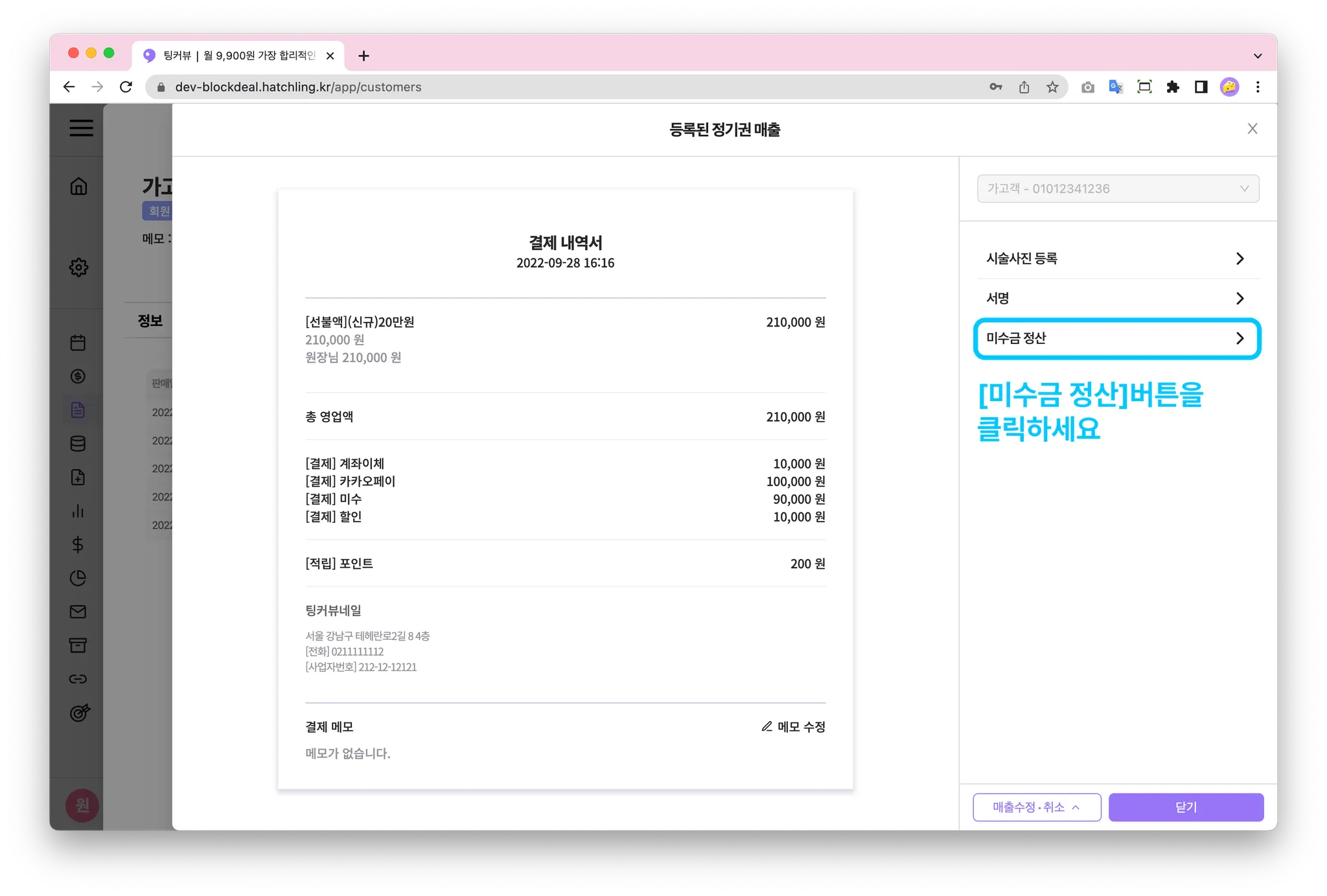Open the mail envelope sidebar icon
The width and height of the screenshot is (1327, 896).
pos(78,612)
